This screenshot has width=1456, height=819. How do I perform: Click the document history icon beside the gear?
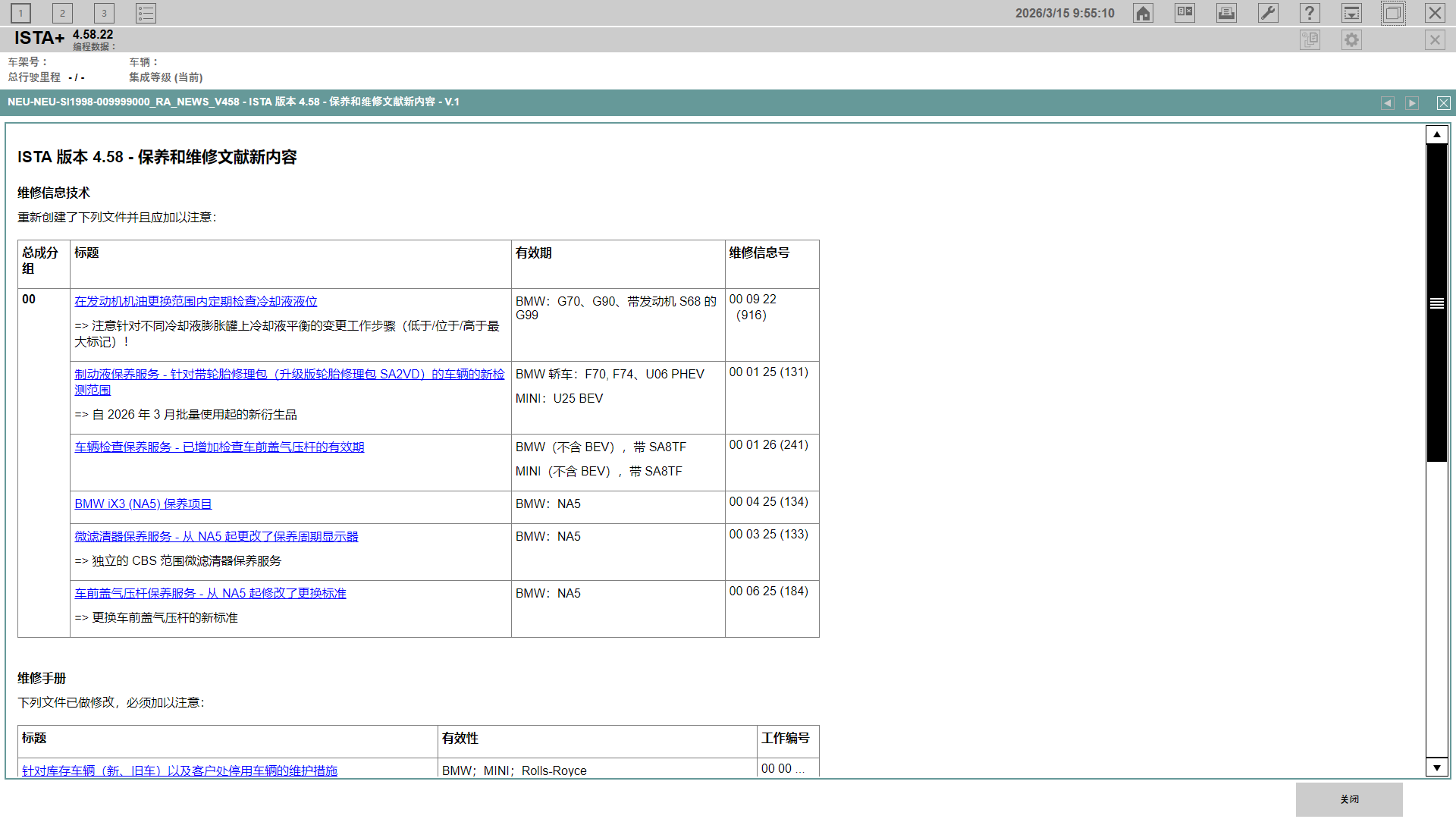[1310, 39]
